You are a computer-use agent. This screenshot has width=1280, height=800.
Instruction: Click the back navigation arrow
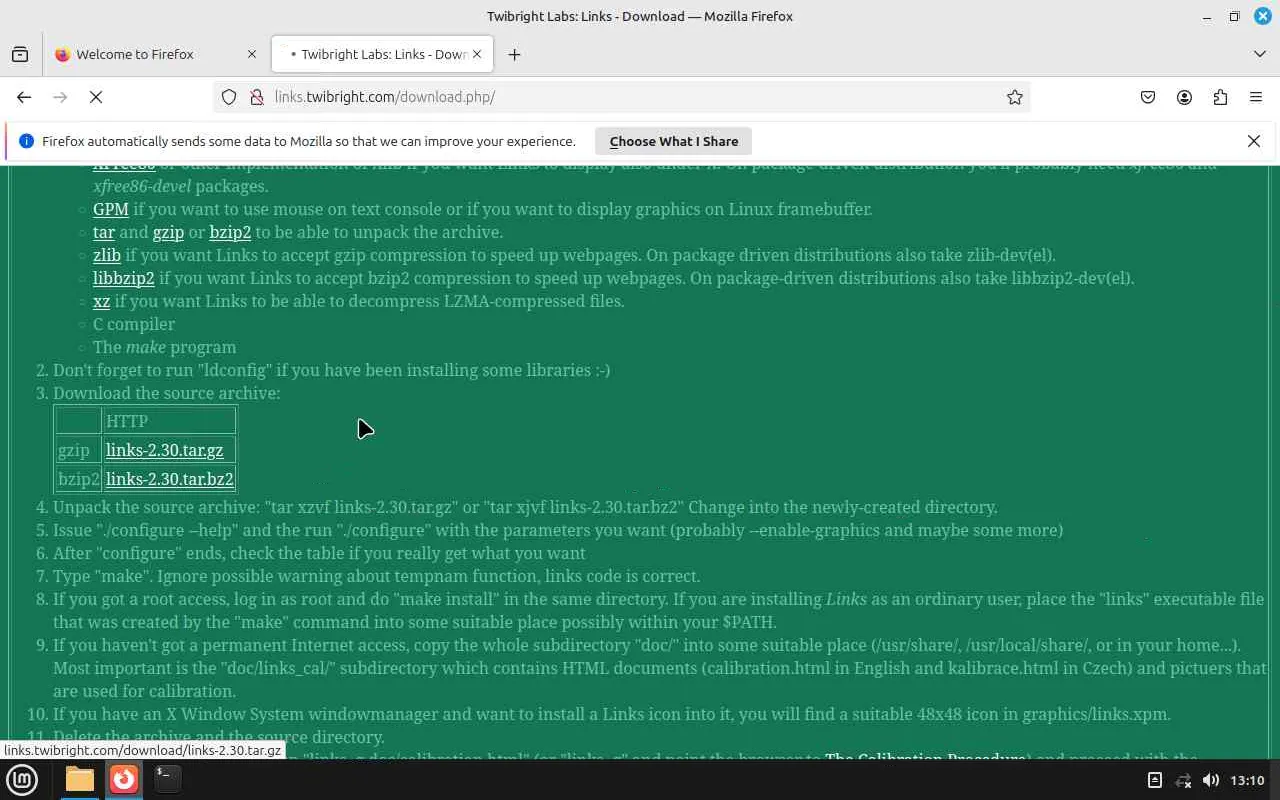click(24, 97)
